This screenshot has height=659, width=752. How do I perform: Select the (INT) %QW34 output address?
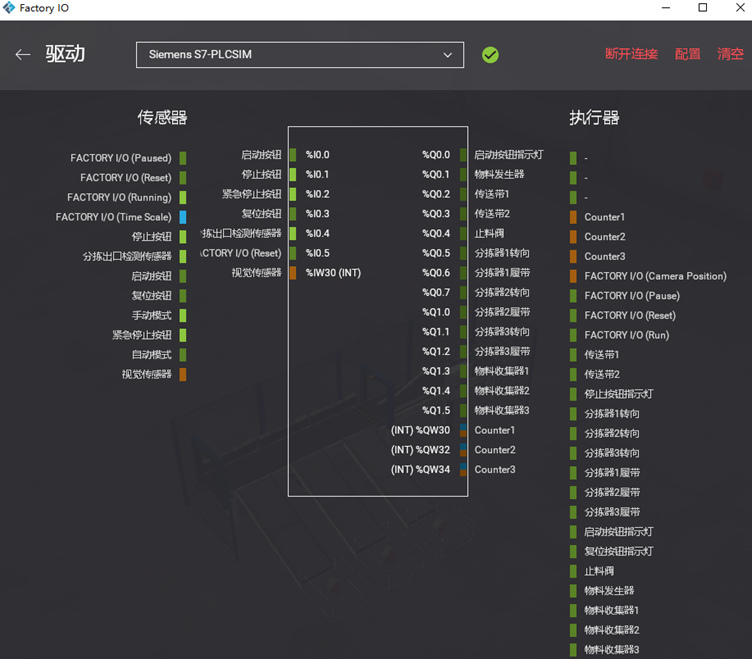tap(421, 470)
